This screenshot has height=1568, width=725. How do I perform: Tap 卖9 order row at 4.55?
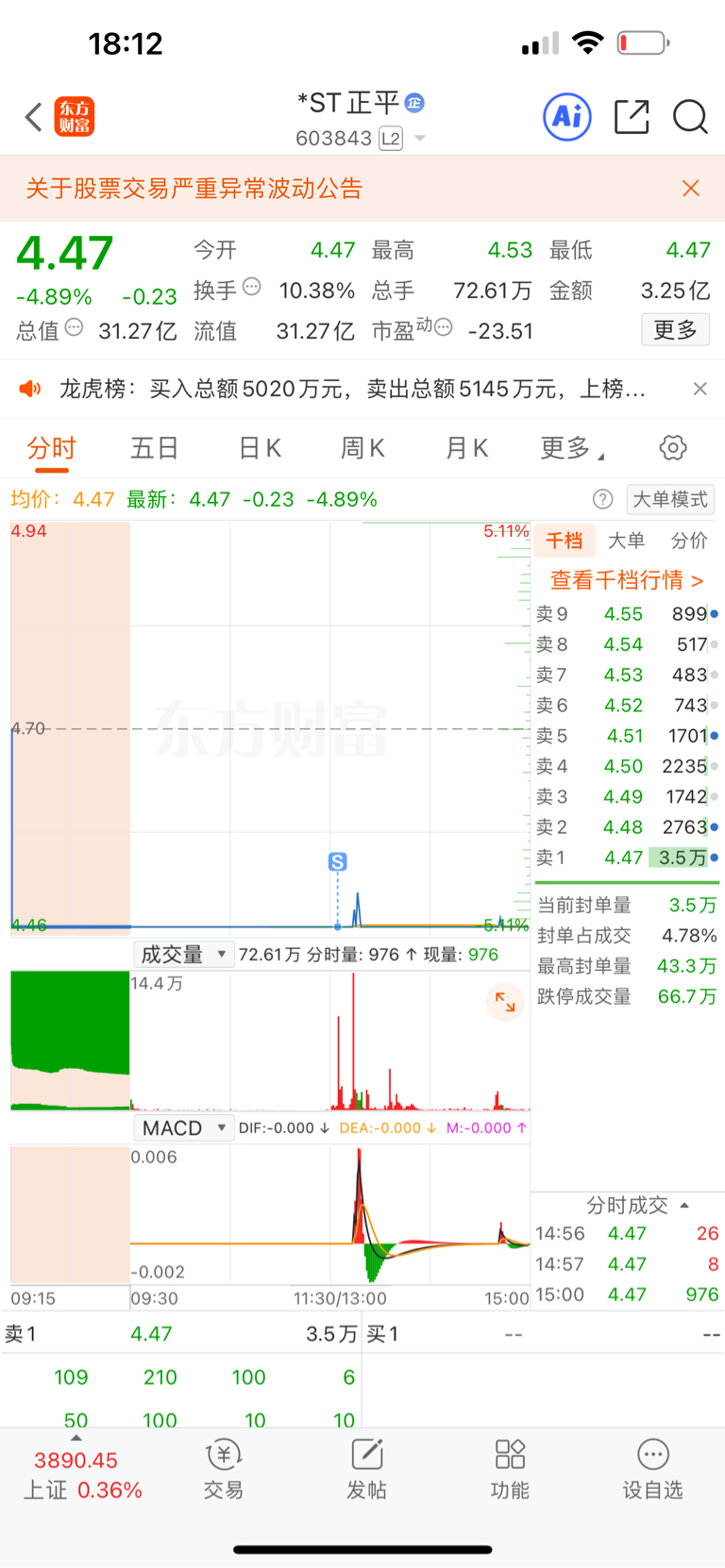click(627, 614)
